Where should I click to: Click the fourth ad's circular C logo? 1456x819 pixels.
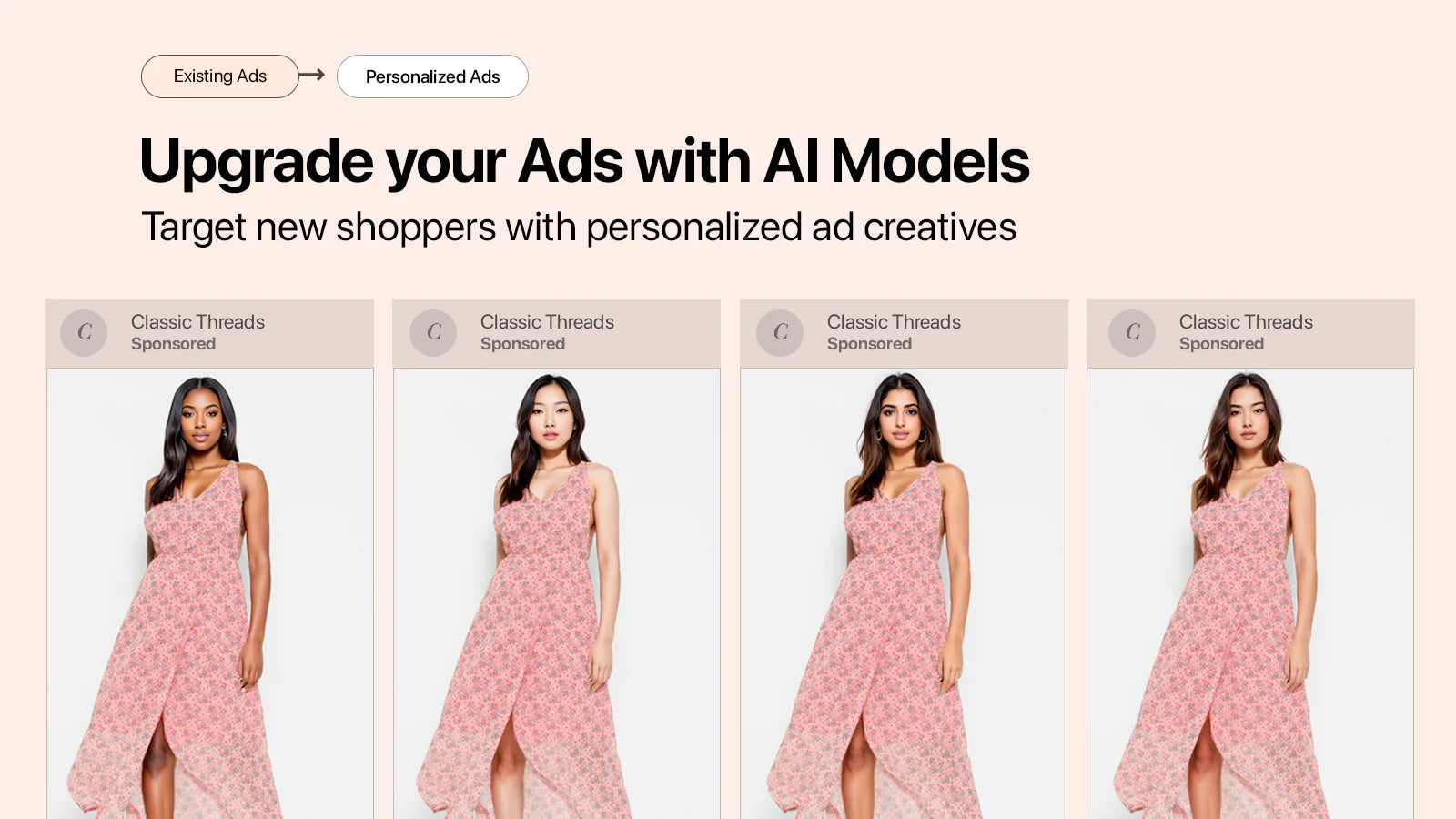[1132, 333]
